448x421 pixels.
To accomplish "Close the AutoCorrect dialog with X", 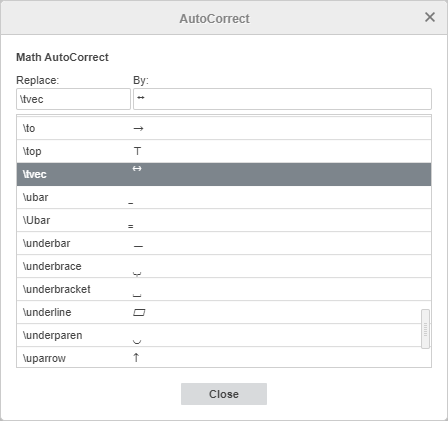I will click(430, 17).
